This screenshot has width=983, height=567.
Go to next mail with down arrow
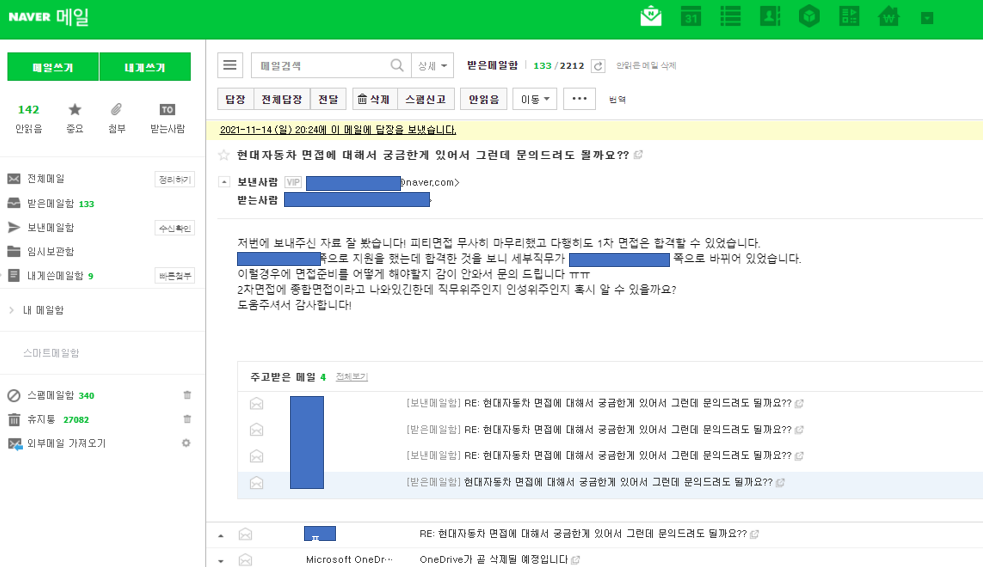coord(221,561)
